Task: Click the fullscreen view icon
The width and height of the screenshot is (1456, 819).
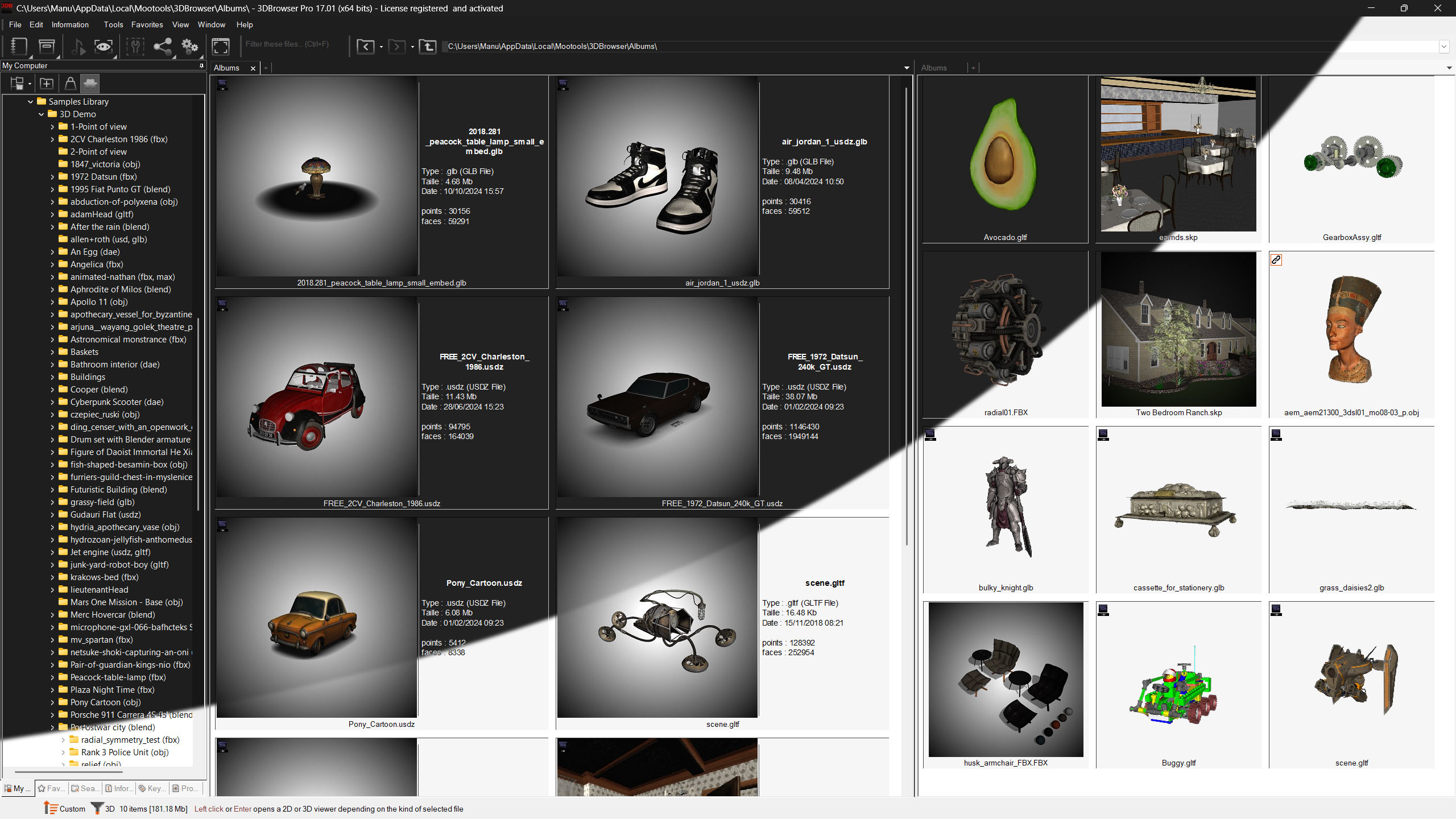Action: pyautogui.click(x=221, y=46)
